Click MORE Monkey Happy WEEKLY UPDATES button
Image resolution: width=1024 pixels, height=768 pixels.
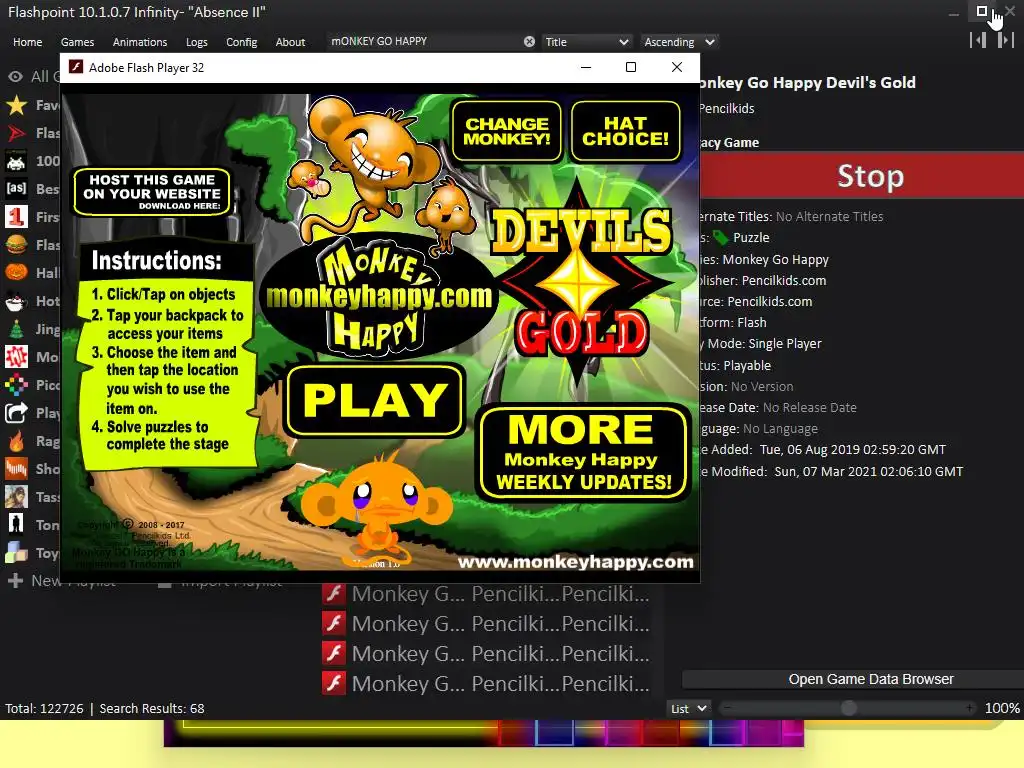[583, 453]
